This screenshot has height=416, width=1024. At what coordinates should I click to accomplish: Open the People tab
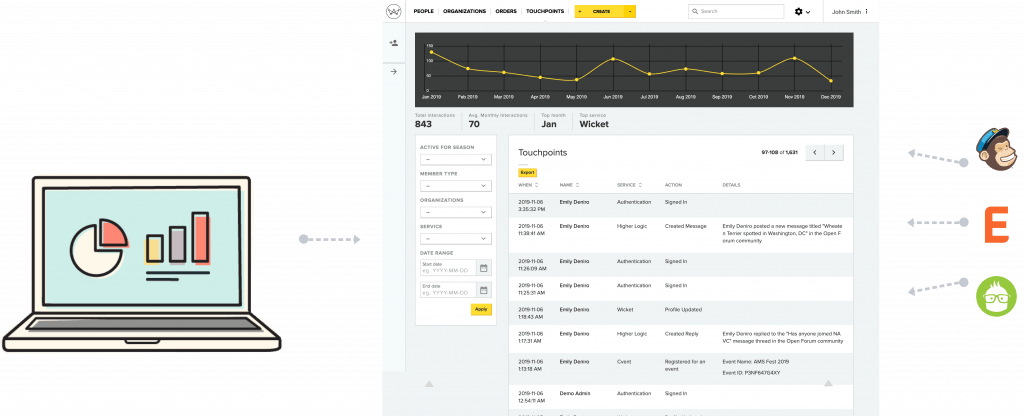point(424,12)
